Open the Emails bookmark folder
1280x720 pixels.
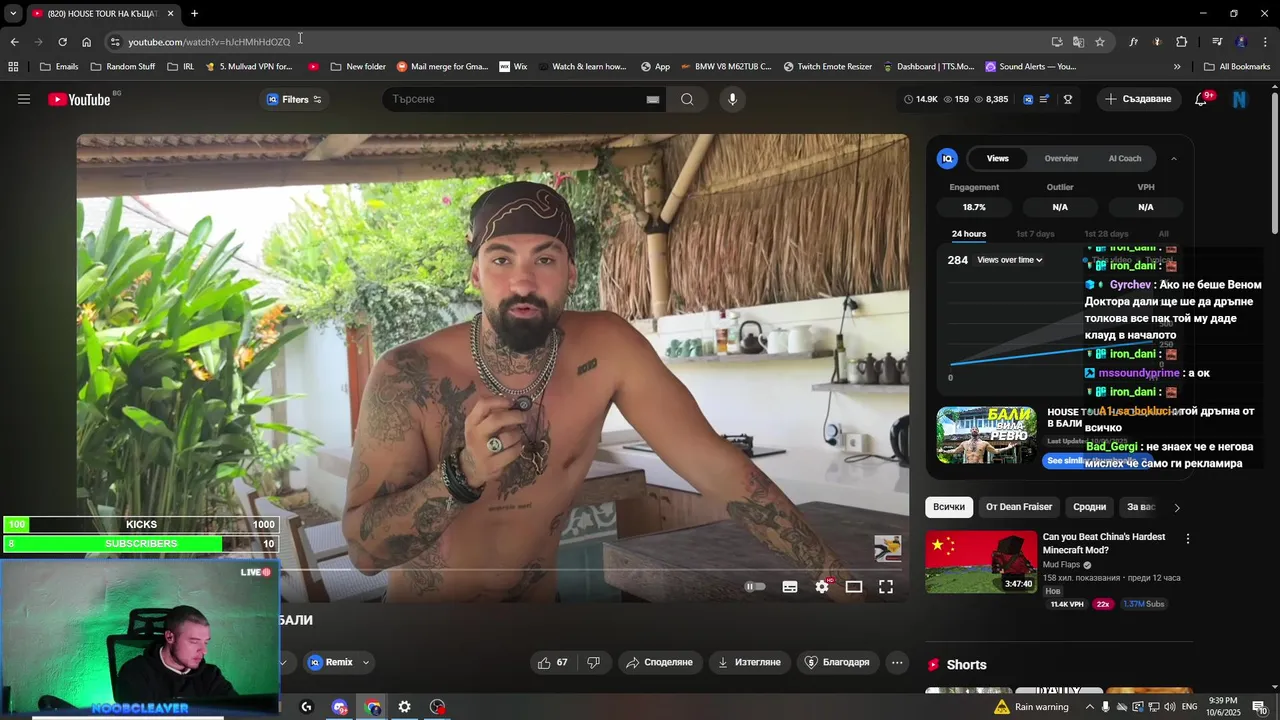tap(59, 67)
